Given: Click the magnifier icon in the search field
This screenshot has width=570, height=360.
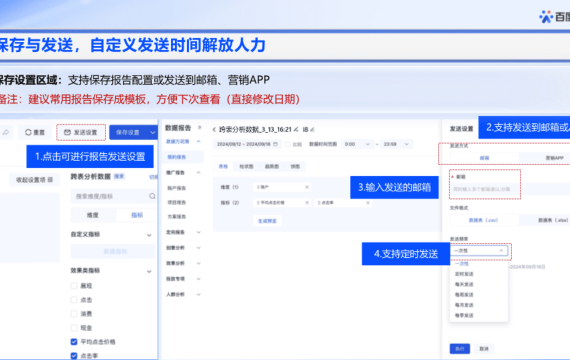Looking at the screenshot, I should pos(152,196).
